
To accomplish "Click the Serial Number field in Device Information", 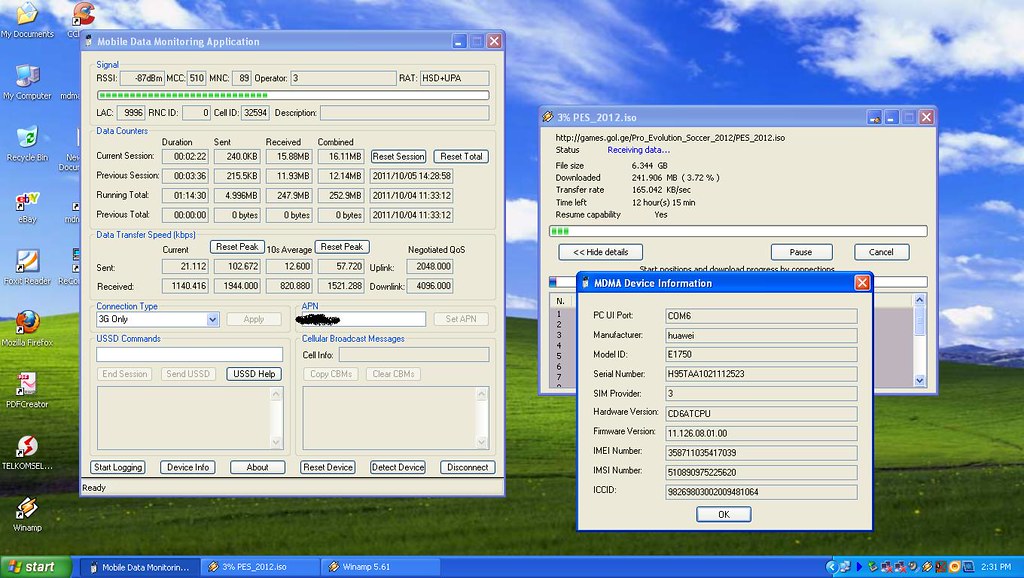I will pyautogui.click(x=761, y=374).
